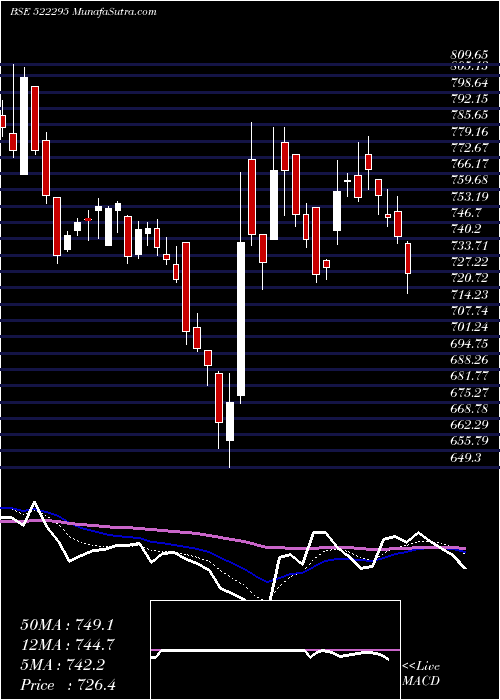Click the 668.78 price axis label
The height and width of the screenshot is (700, 500).
(x=469, y=408)
